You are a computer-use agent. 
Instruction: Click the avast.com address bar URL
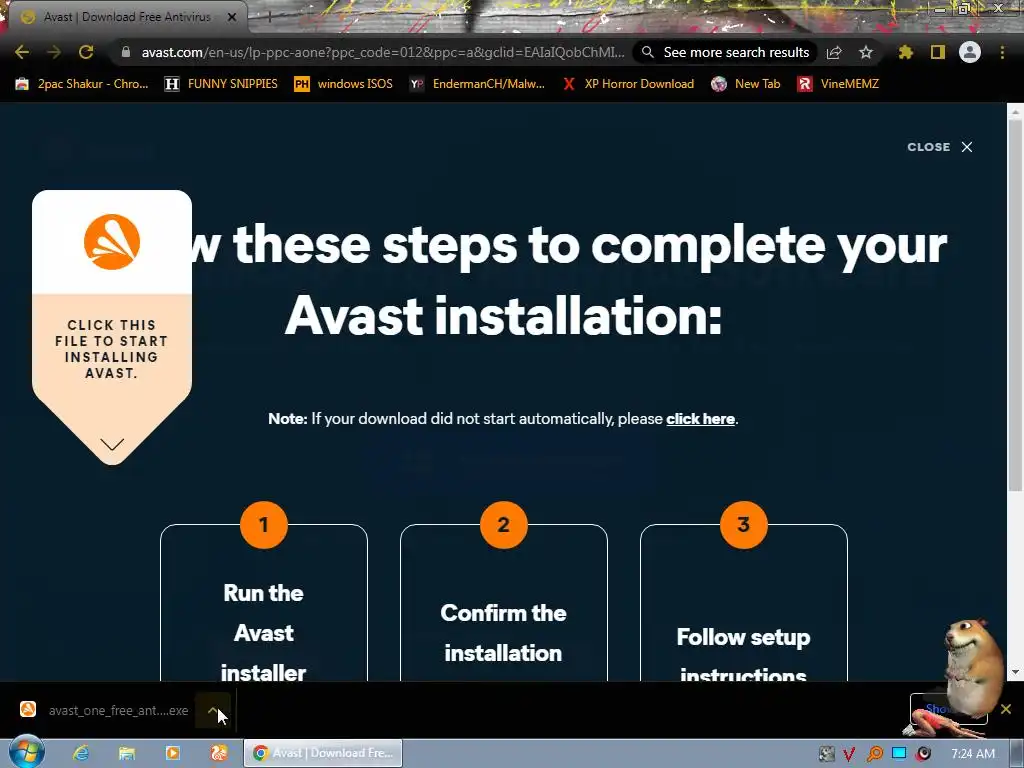(x=383, y=52)
